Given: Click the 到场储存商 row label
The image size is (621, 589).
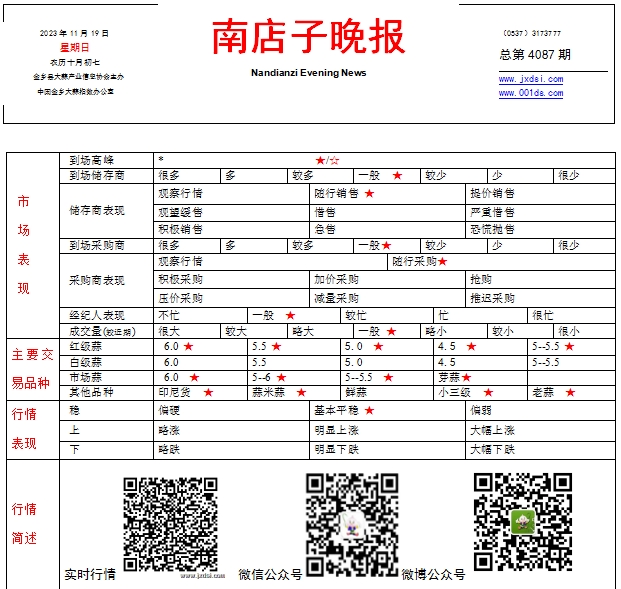Looking at the screenshot, I should coord(97,175).
